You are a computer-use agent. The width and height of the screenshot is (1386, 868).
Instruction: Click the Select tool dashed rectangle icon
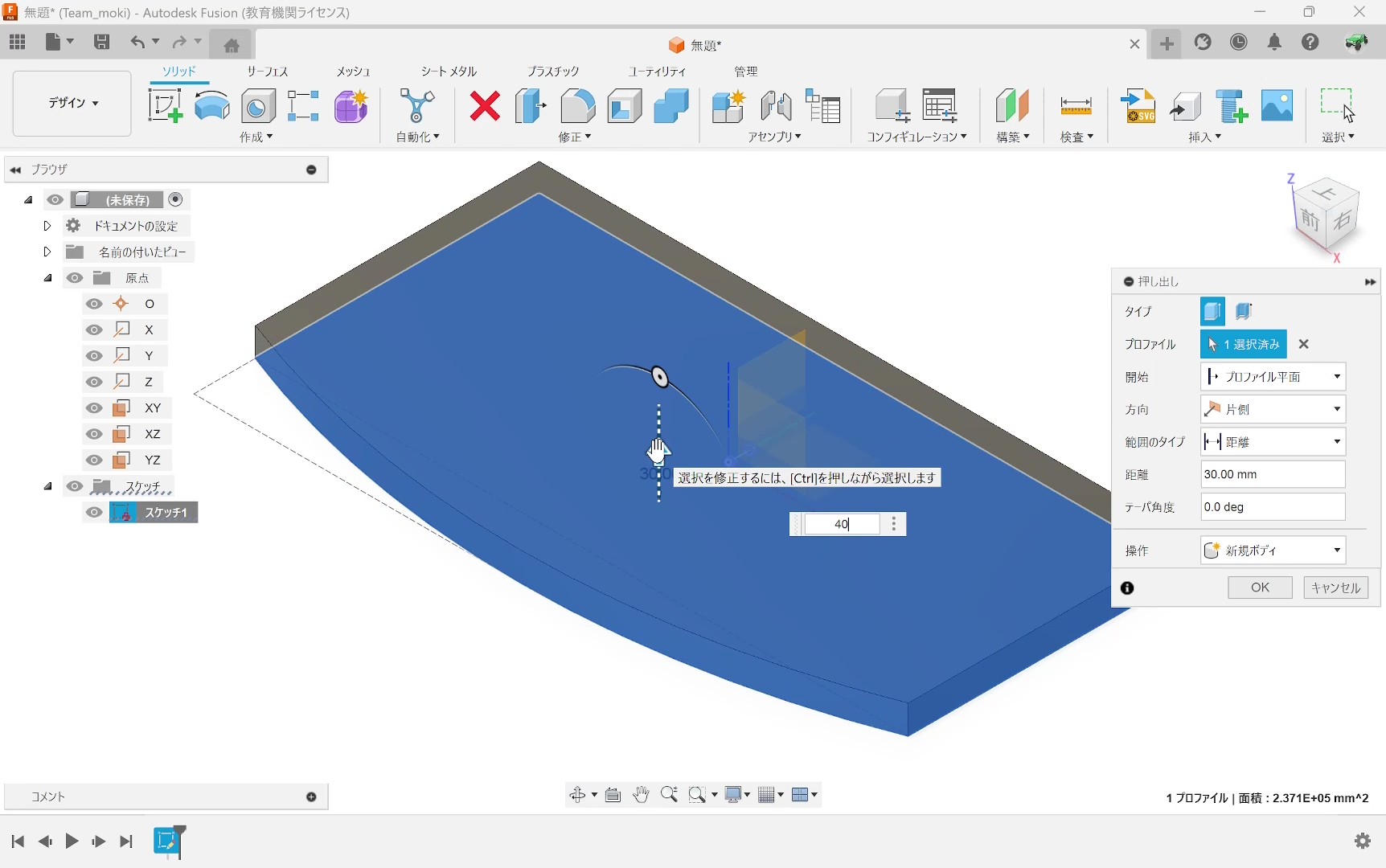[x=1337, y=104]
